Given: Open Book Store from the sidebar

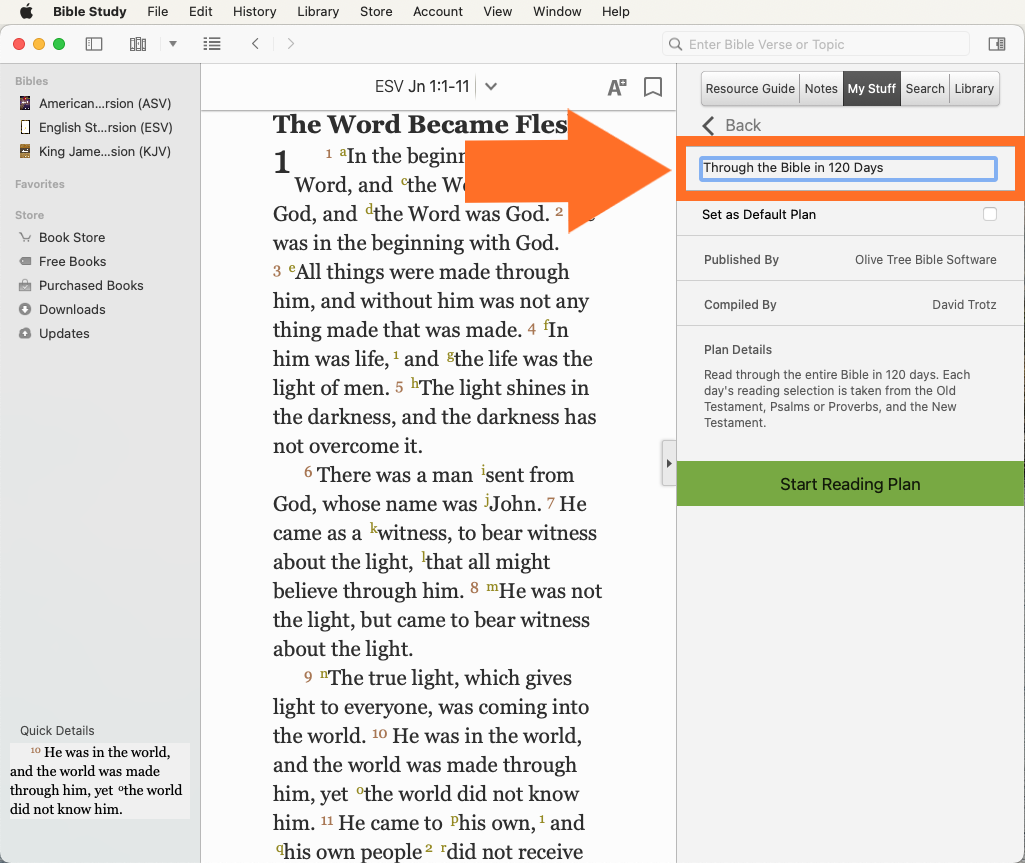Looking at the screenshot, I should (71, 237).
